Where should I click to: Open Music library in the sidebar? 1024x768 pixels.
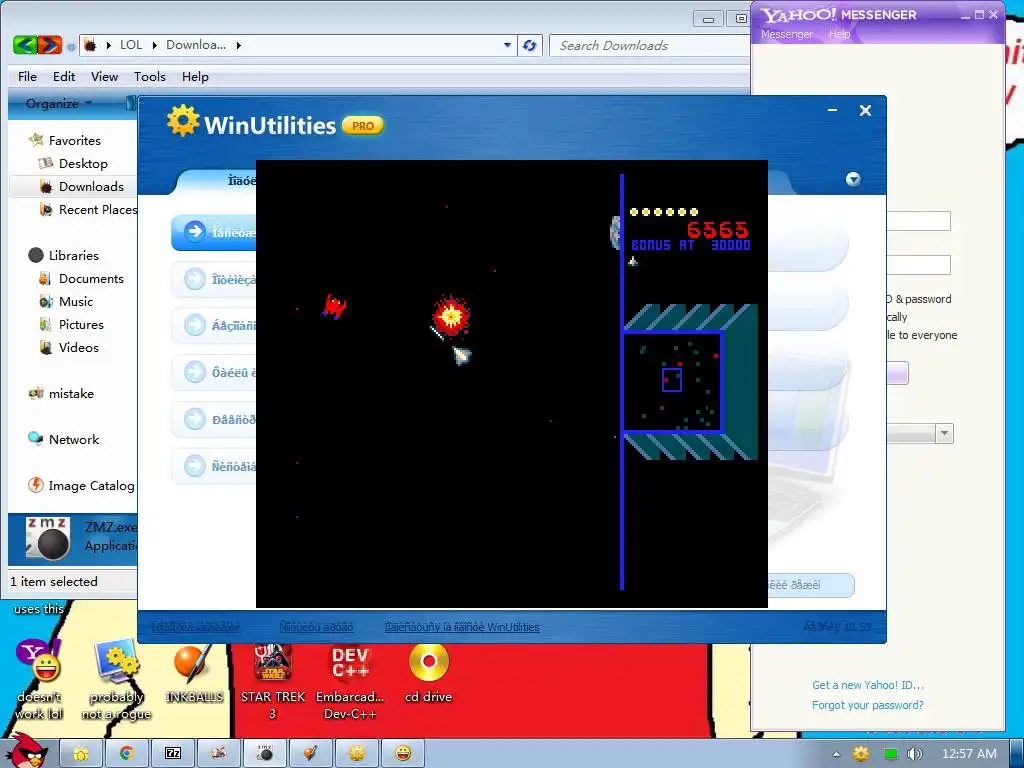[76, 302]
